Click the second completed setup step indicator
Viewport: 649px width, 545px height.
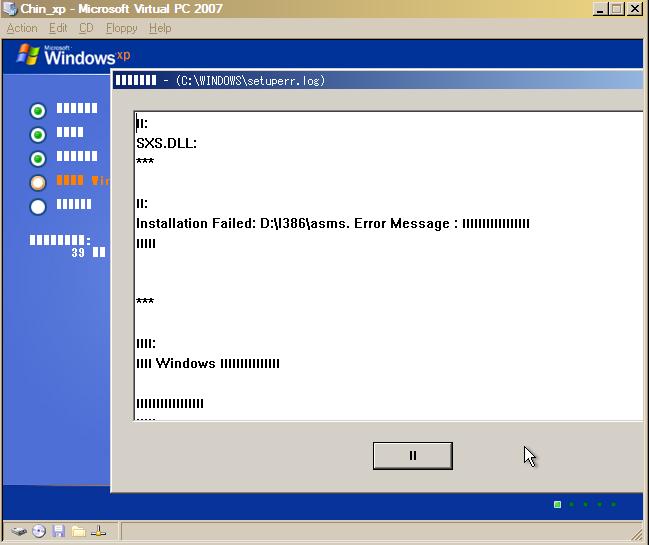tap(38, 135)
